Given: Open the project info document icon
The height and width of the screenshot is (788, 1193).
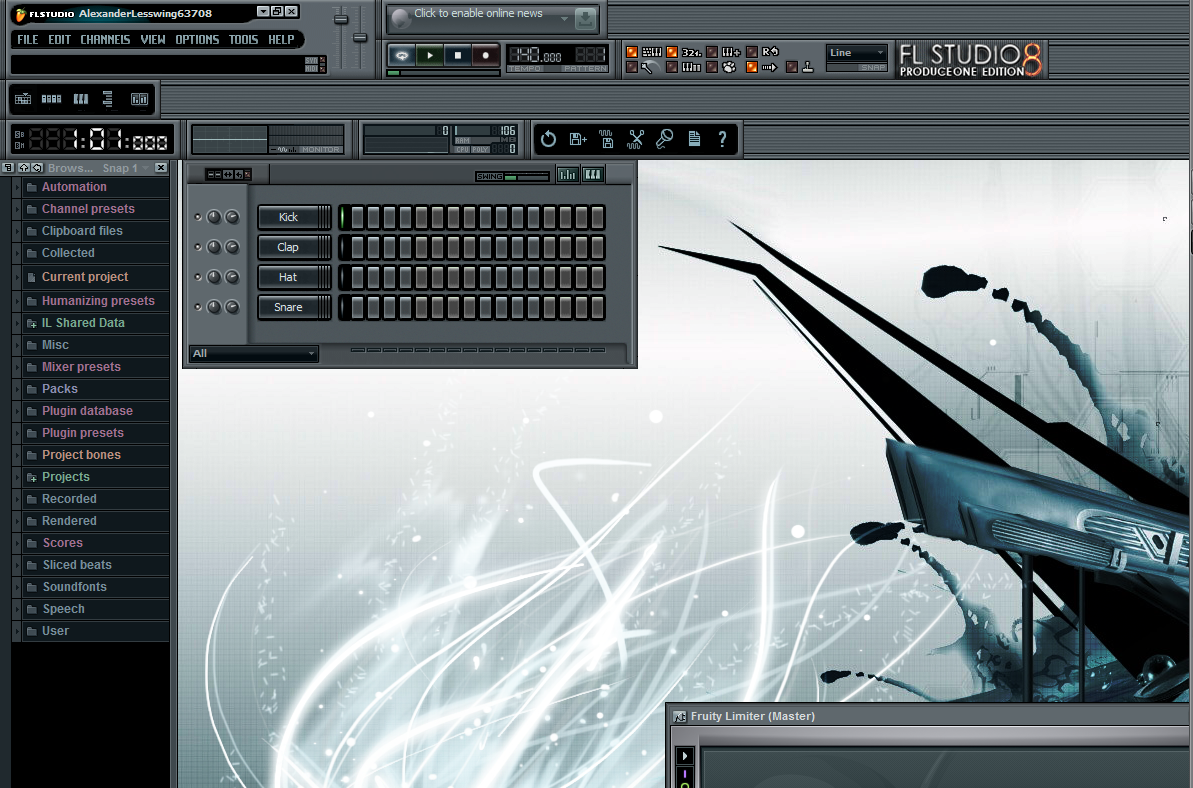Looking at the screenshot, I should tap(694, 139).
